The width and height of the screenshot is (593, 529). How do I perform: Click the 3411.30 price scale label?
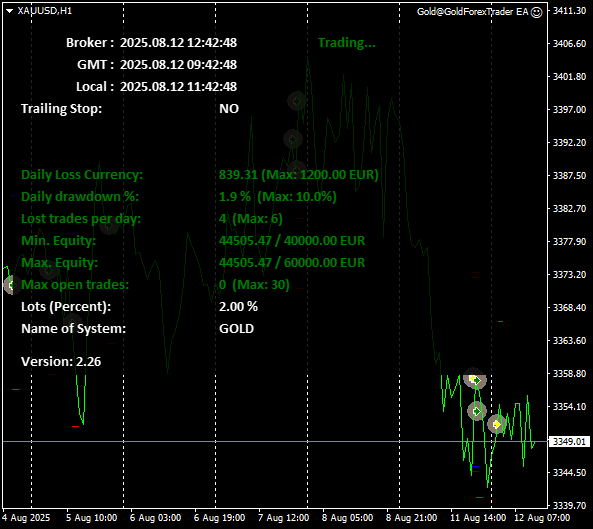click(x=569, y=11)
